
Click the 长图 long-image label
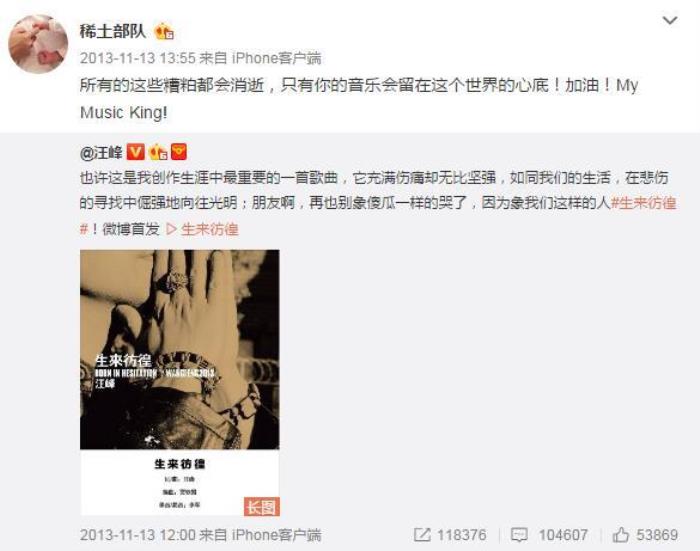262,506
